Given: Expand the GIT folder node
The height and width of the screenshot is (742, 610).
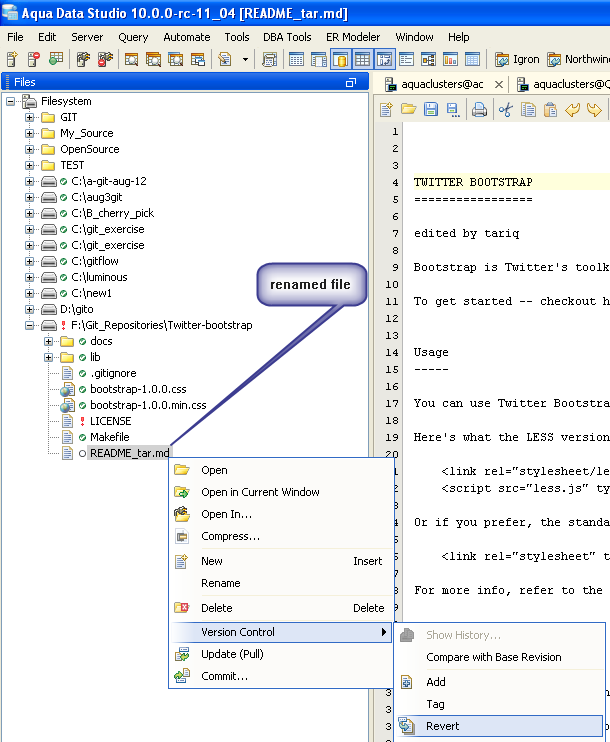Looking at the screenshot, I should click(29, 117).
